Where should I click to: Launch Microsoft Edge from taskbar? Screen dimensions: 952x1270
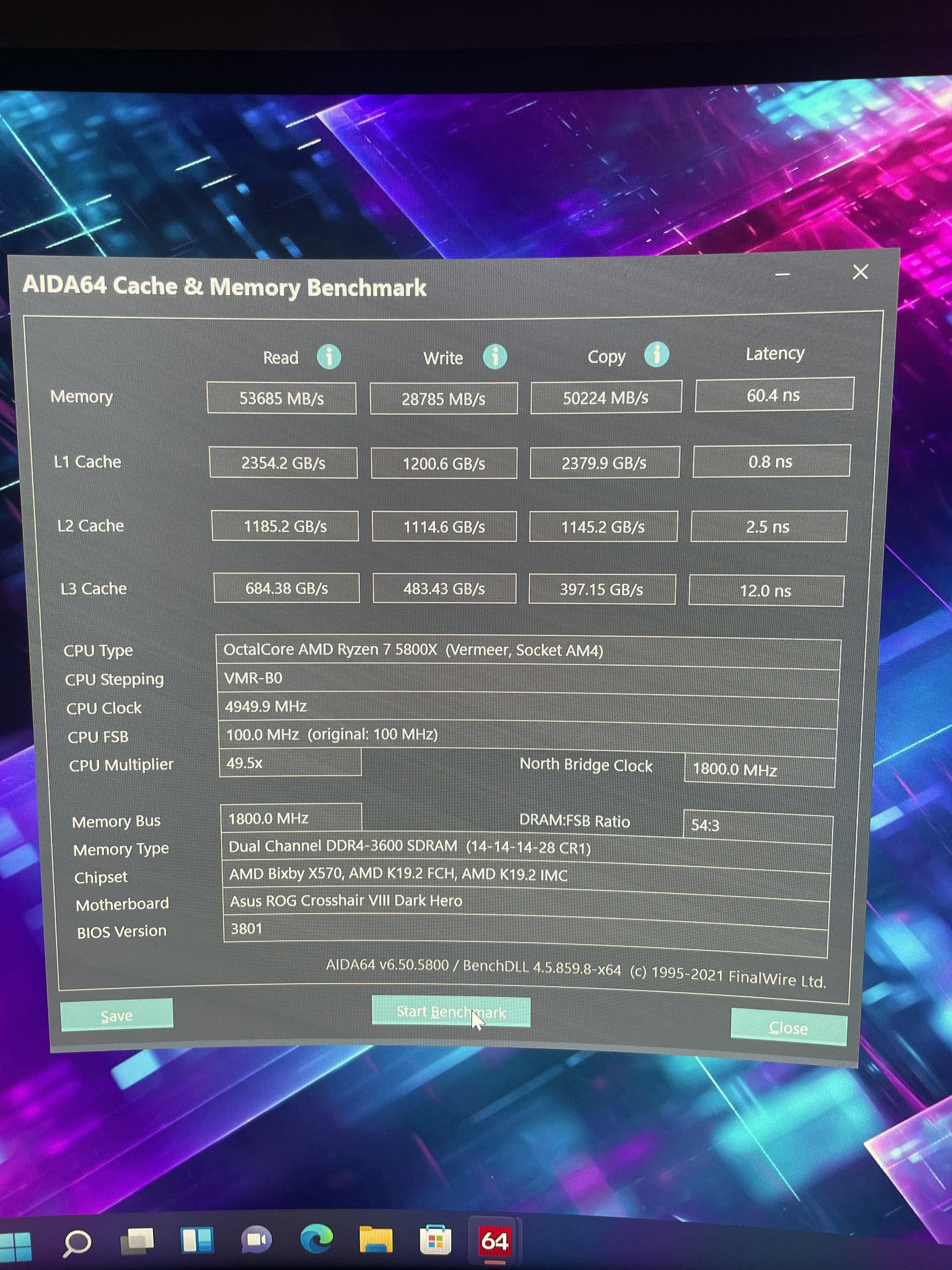tap(316, 1239)
